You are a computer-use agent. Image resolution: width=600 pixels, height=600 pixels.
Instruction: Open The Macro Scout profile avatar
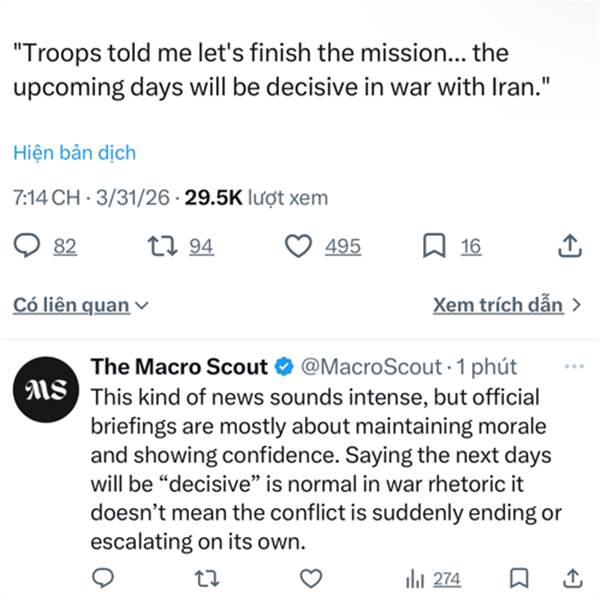44,387
